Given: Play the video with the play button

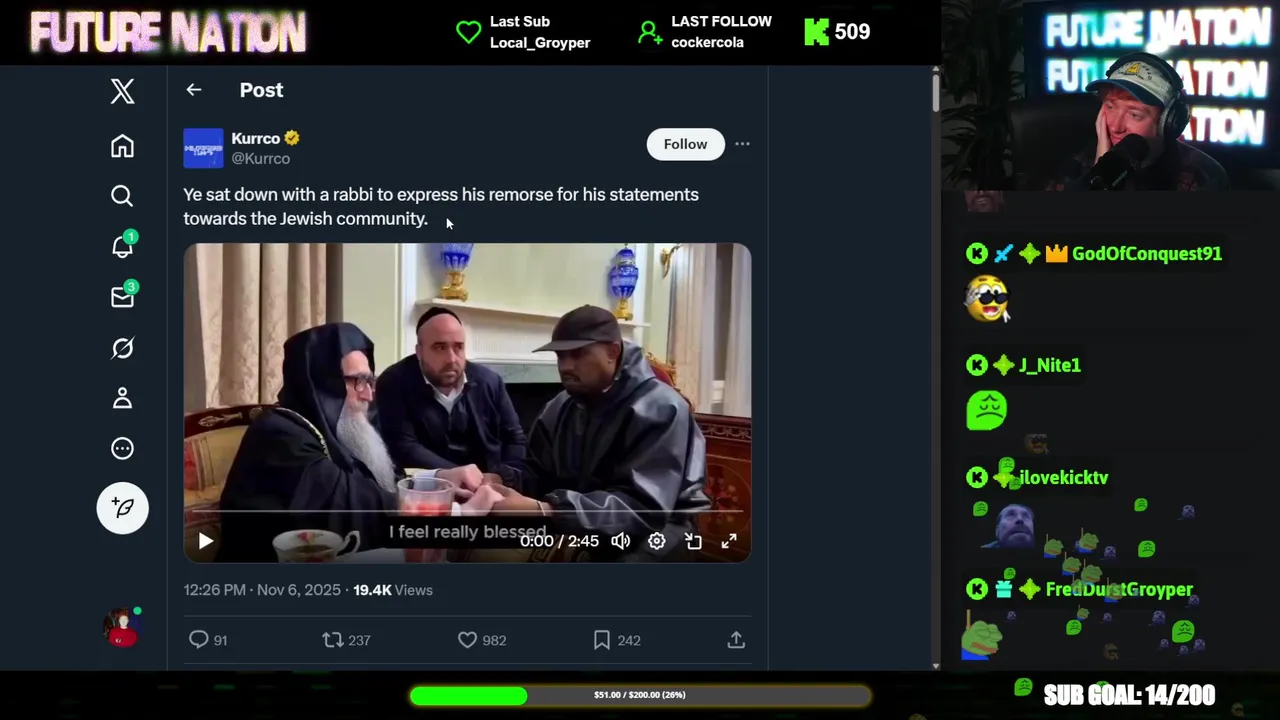Looking at the screenshot, I should click(206, 541).
